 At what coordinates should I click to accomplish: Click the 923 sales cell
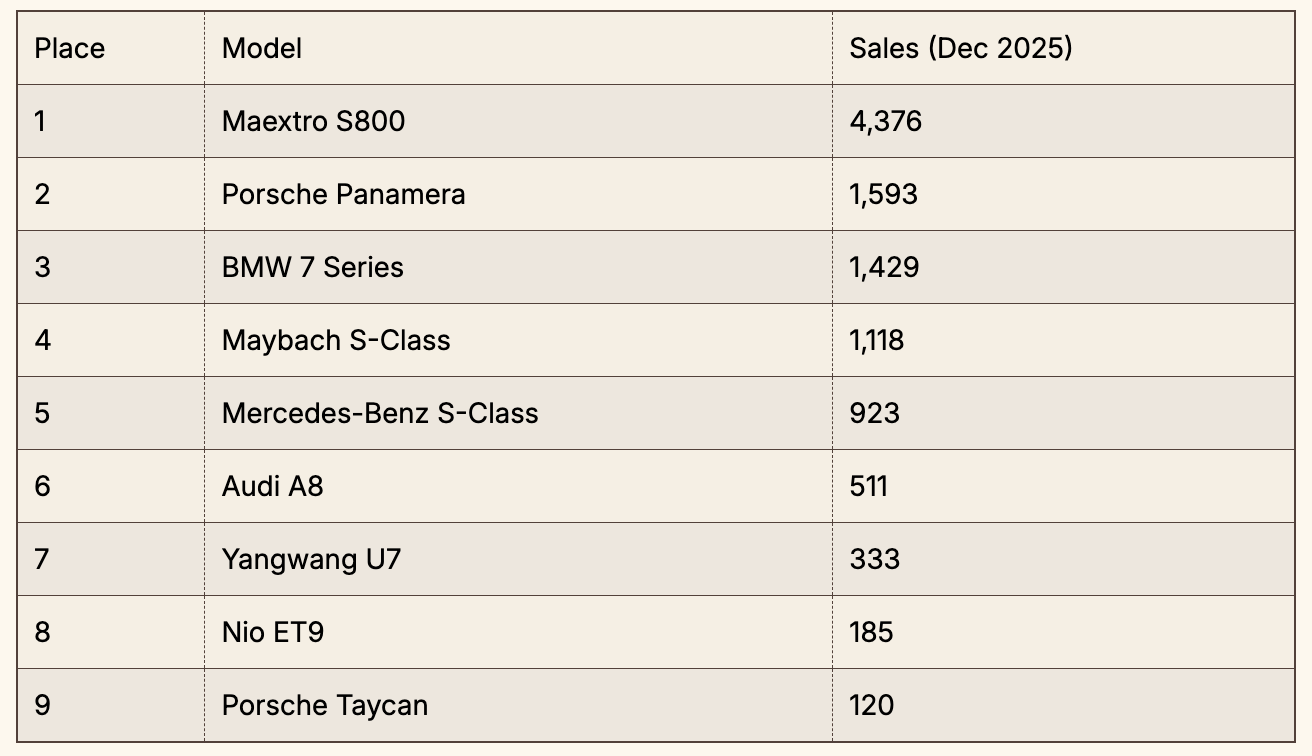pyautogui.click(x=874, y=413)
